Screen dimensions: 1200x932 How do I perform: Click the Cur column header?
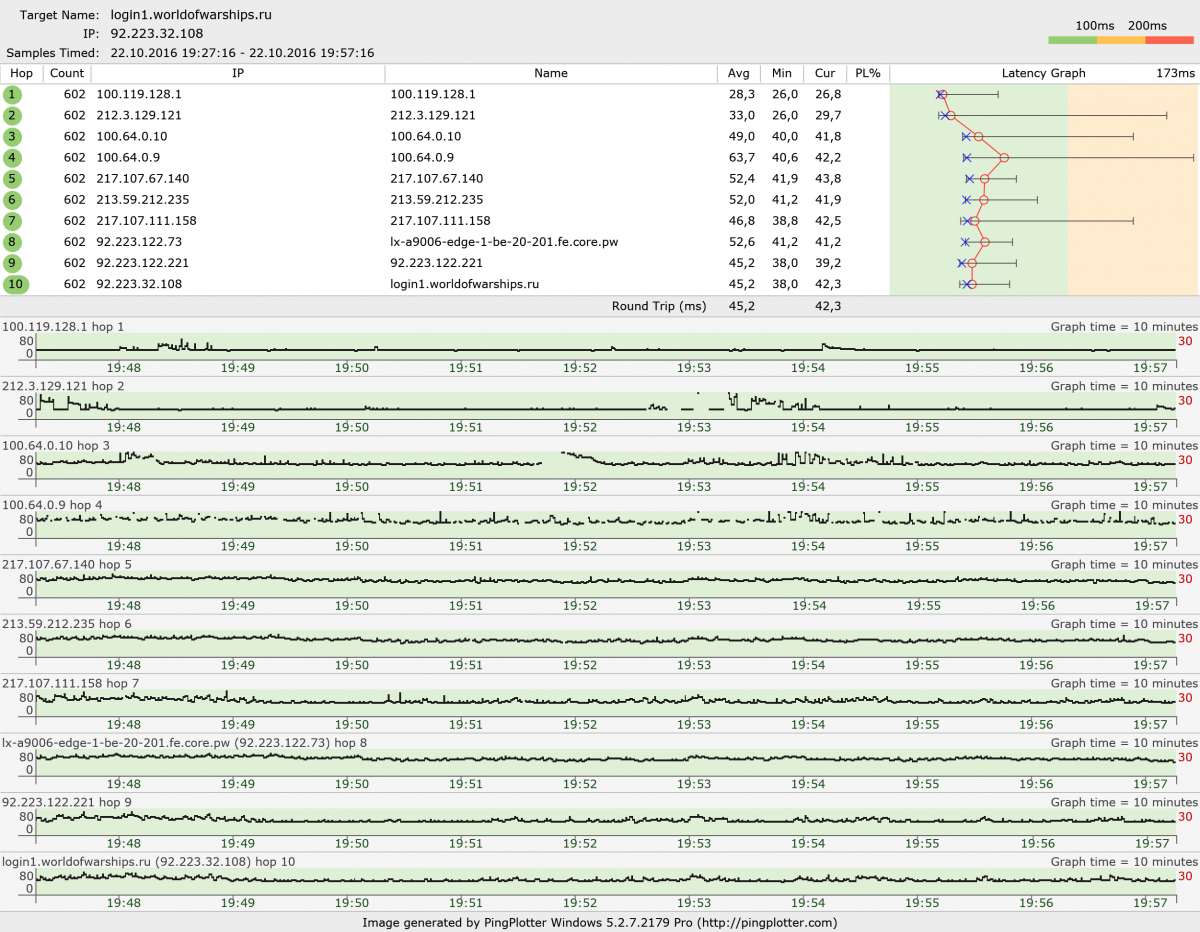coord(825,73)
